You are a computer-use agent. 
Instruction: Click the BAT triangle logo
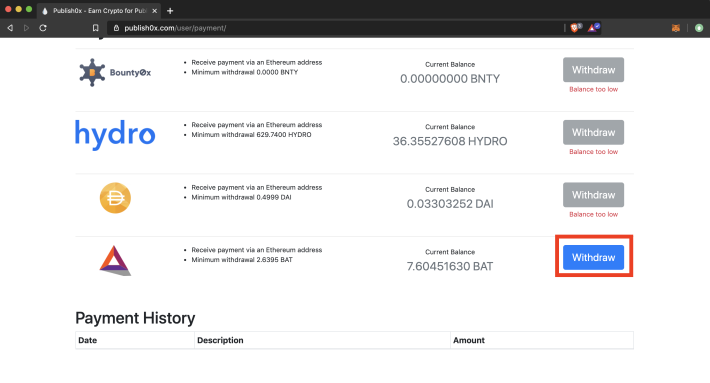tap(115, 260)
